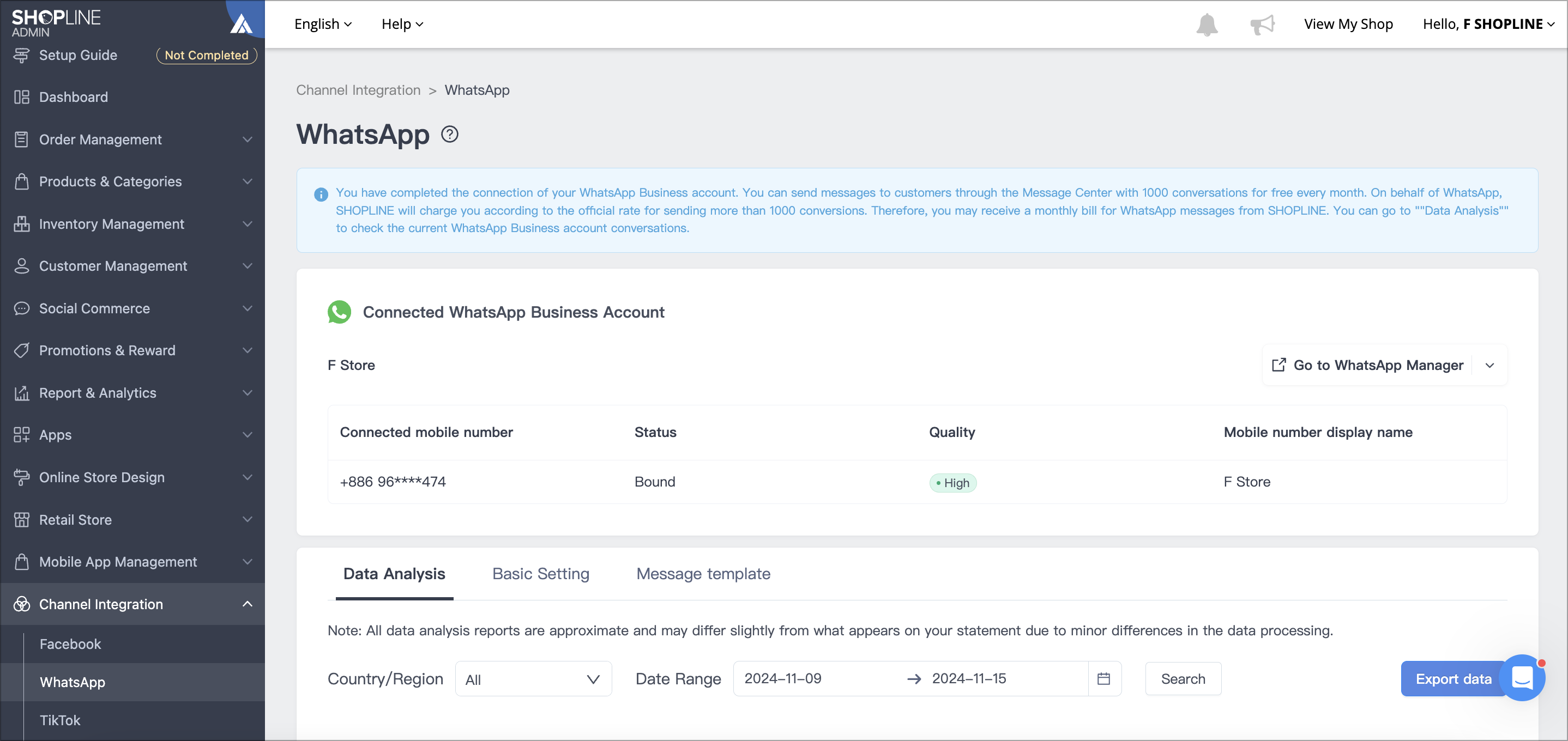Expand the Inventory Management chevron
Screen dimensions: 1568x741
pyautogui.click(x=247, y=224)
